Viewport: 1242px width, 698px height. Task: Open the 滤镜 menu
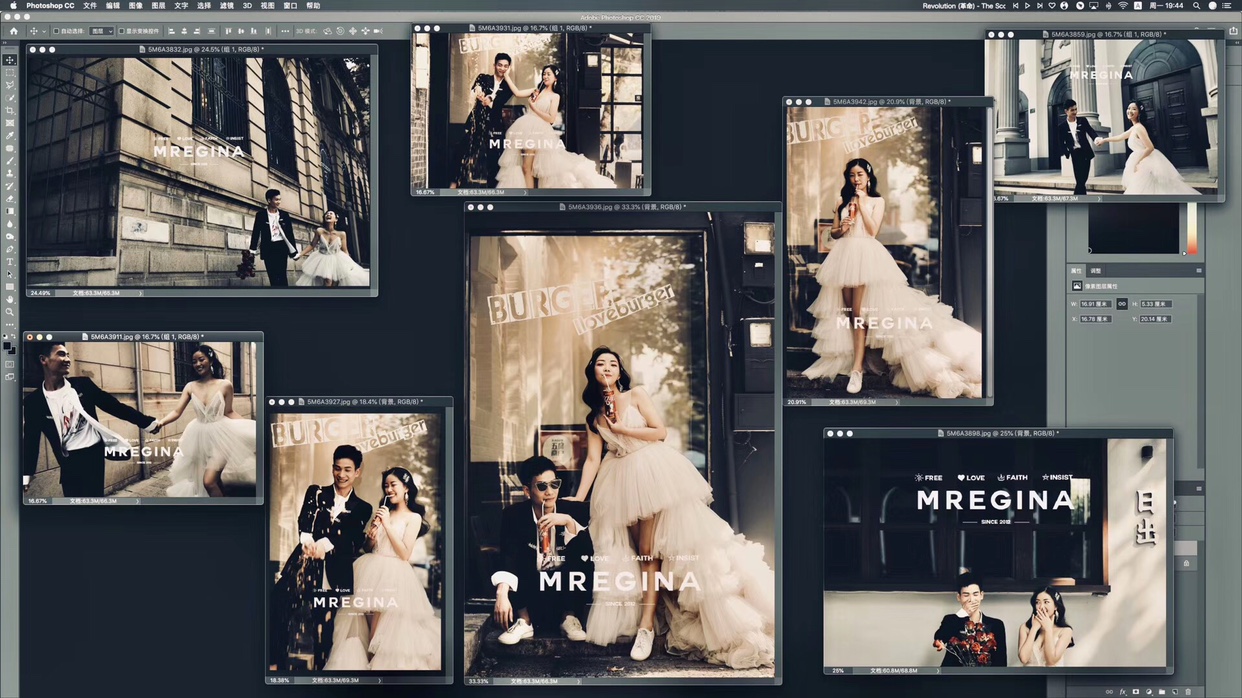[x=226, y=6]
